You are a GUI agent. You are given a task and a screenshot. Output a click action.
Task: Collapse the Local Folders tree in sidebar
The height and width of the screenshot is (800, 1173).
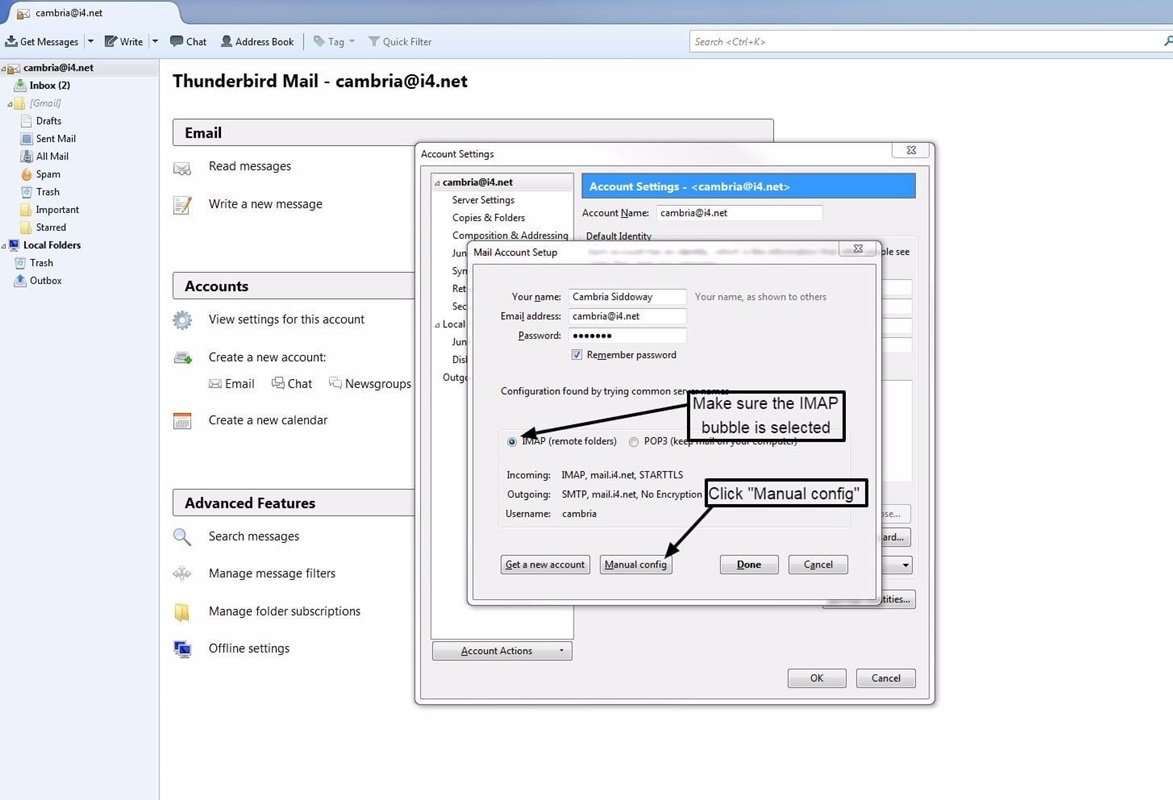(4, 245)
